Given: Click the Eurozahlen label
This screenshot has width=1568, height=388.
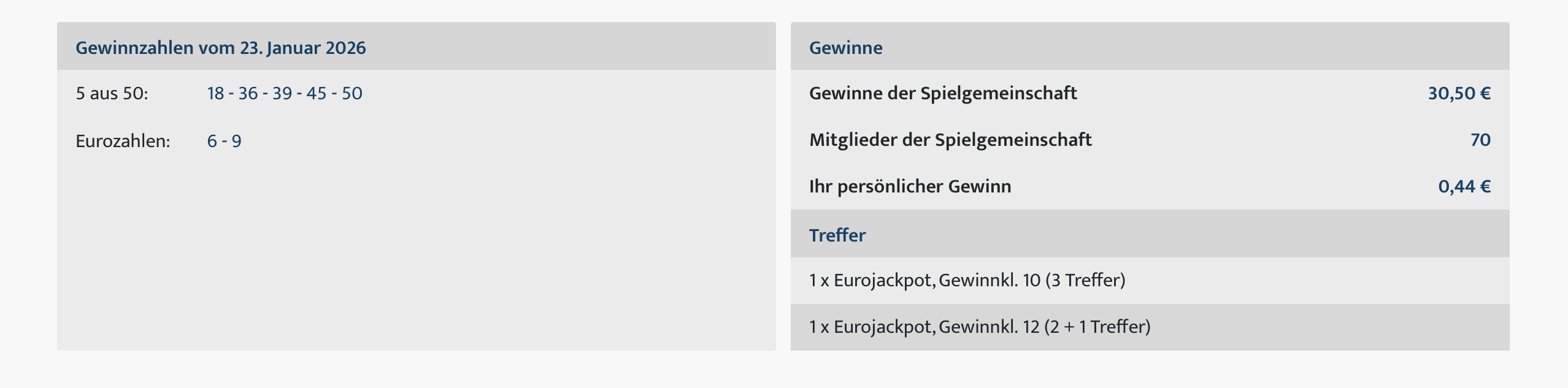Looking at the screenshot, I should tap(123, 141).
